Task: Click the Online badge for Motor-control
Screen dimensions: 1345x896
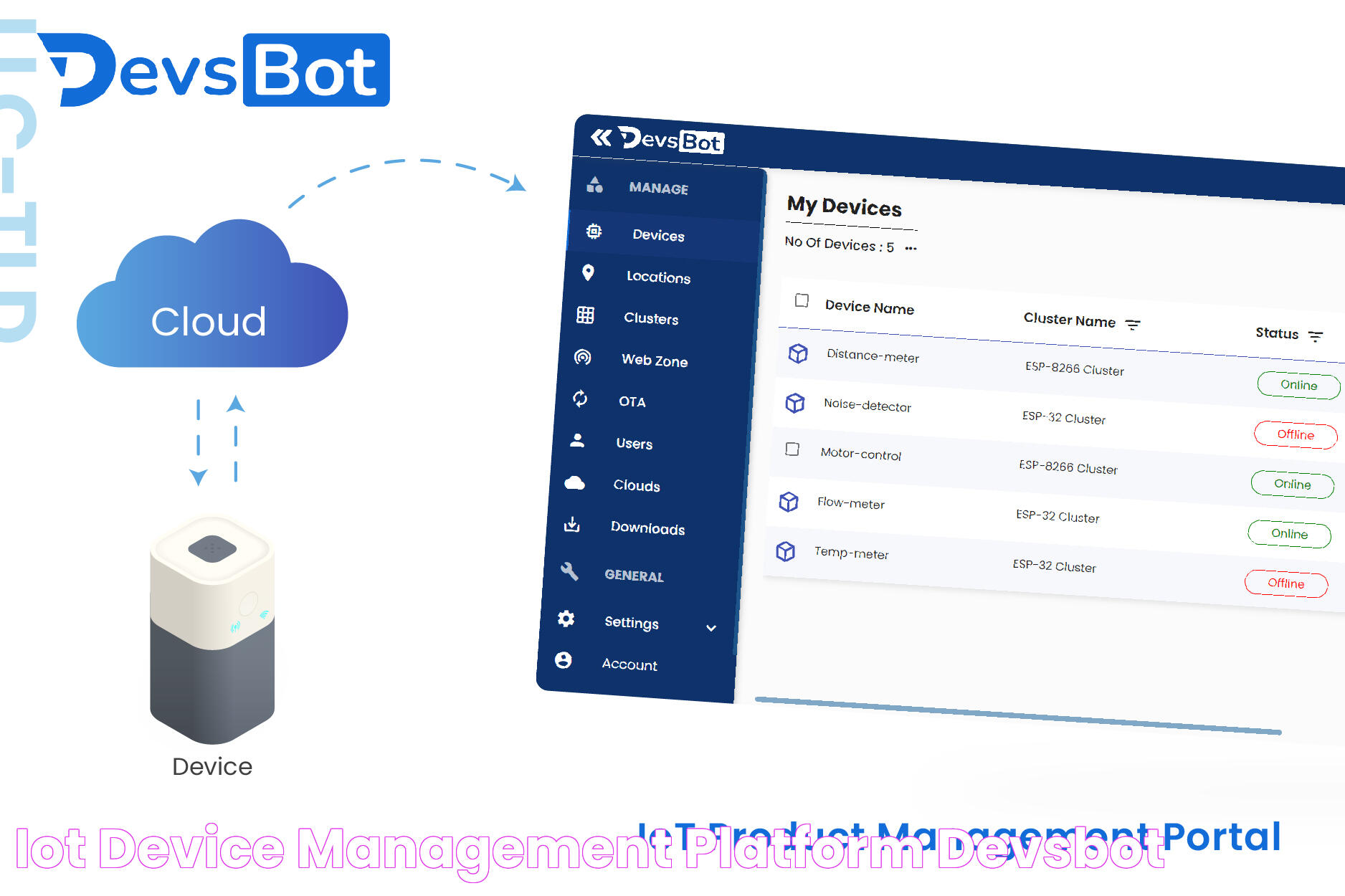Action: point(1292,484)
